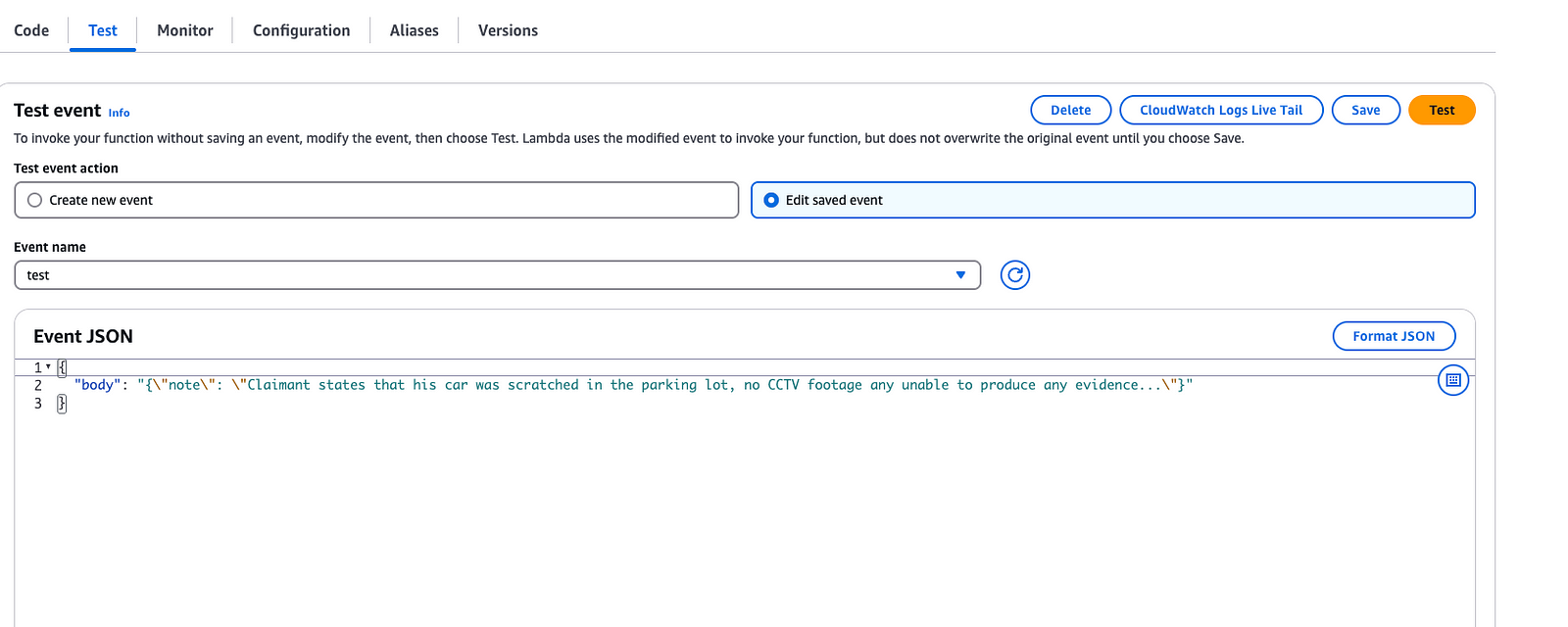Run the orange Test button
Viewport: 1568px width, 627px height.
pyautogui.click(x=1442, y=110)
